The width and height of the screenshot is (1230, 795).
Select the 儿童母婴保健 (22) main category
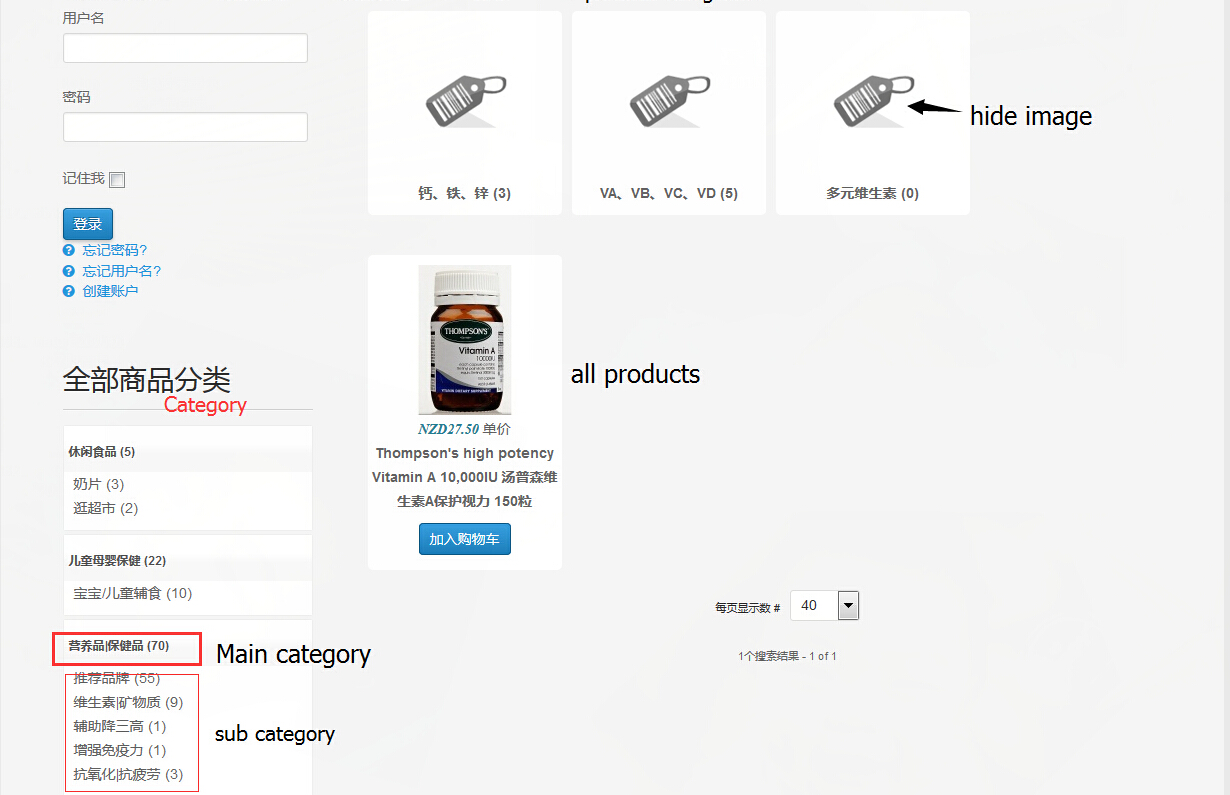coord(117,561)
